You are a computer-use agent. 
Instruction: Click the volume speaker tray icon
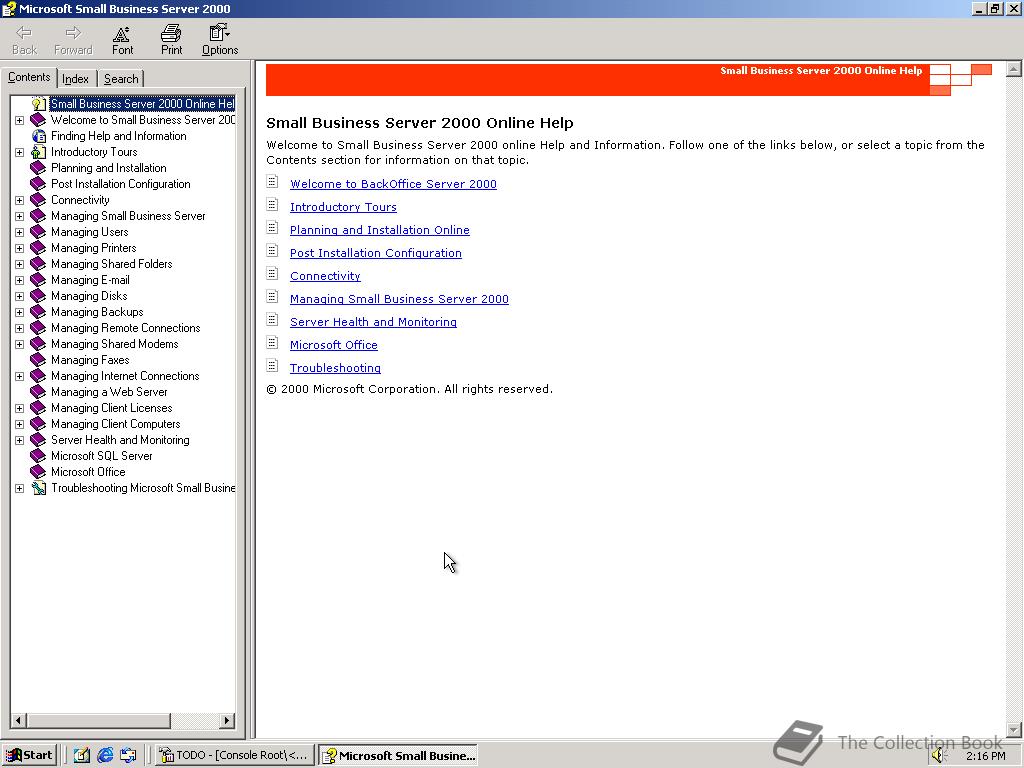pyautogui.click(x=938, y=756)
